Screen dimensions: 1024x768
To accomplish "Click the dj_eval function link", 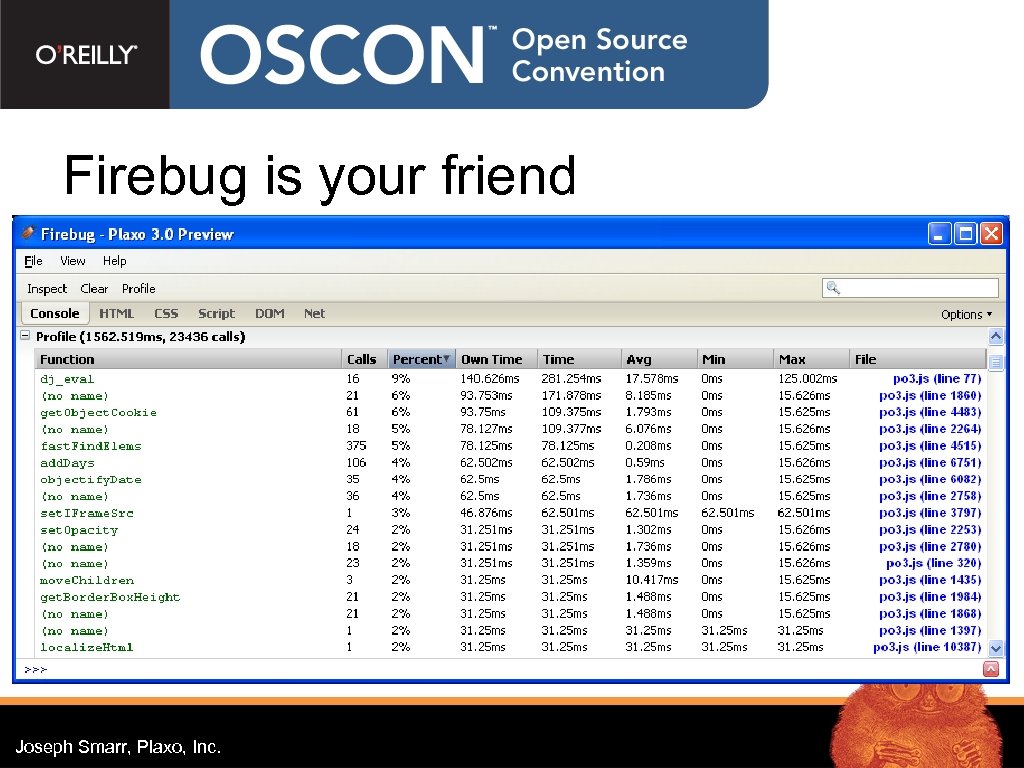I will [68, 378].
